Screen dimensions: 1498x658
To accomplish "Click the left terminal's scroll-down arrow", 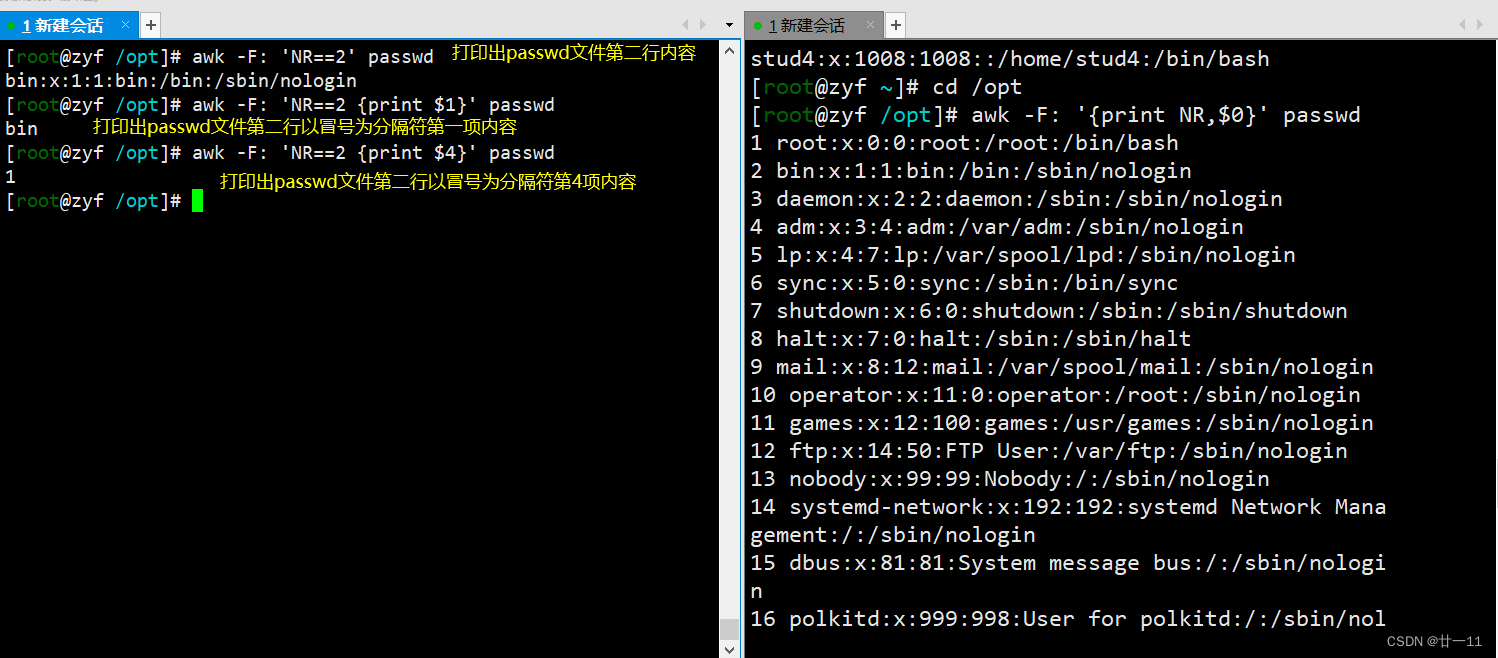I will coord(729,649).
